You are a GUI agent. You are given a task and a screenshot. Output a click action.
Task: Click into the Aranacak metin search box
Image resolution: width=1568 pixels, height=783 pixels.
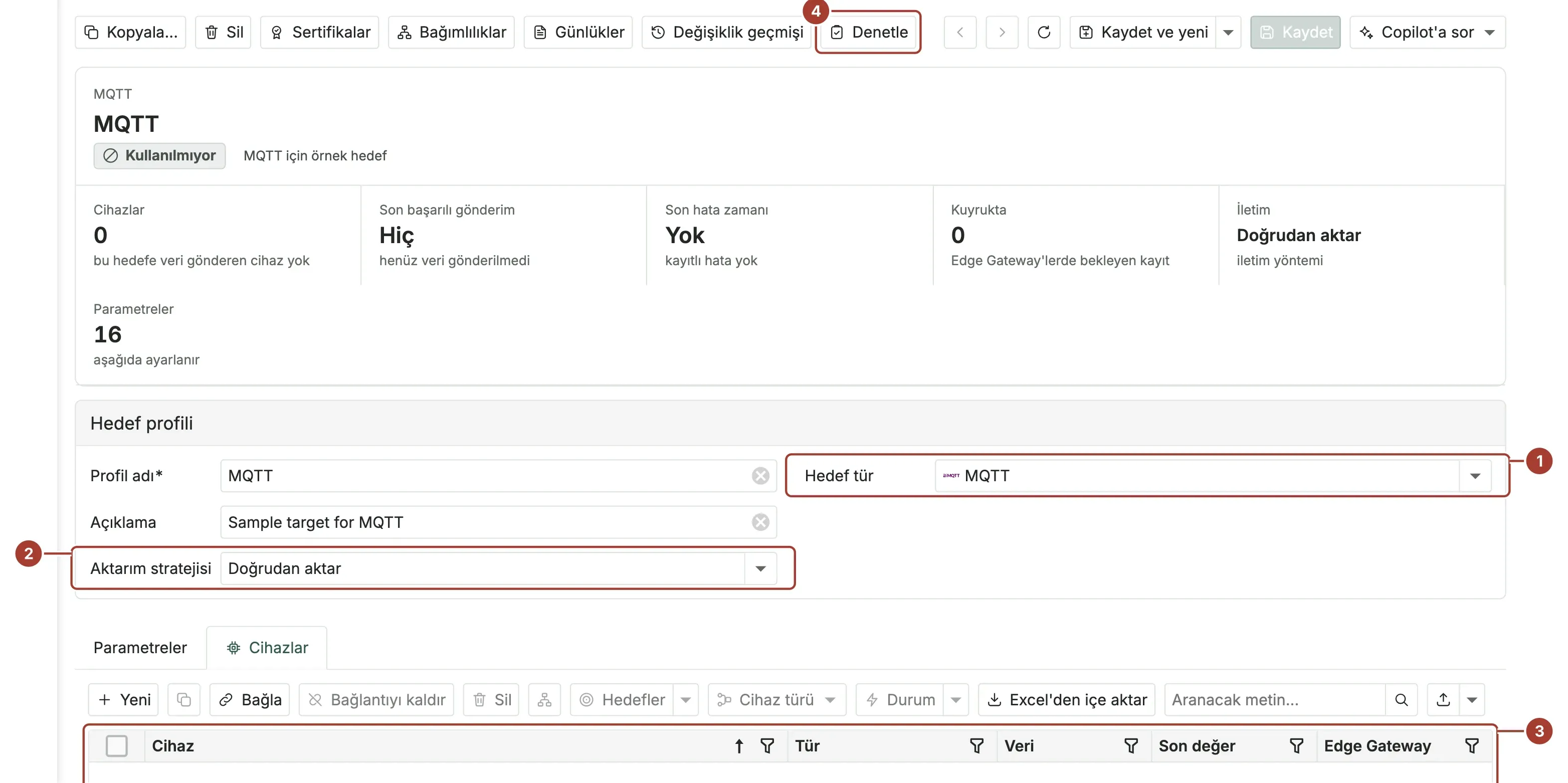click(1275, 700)
